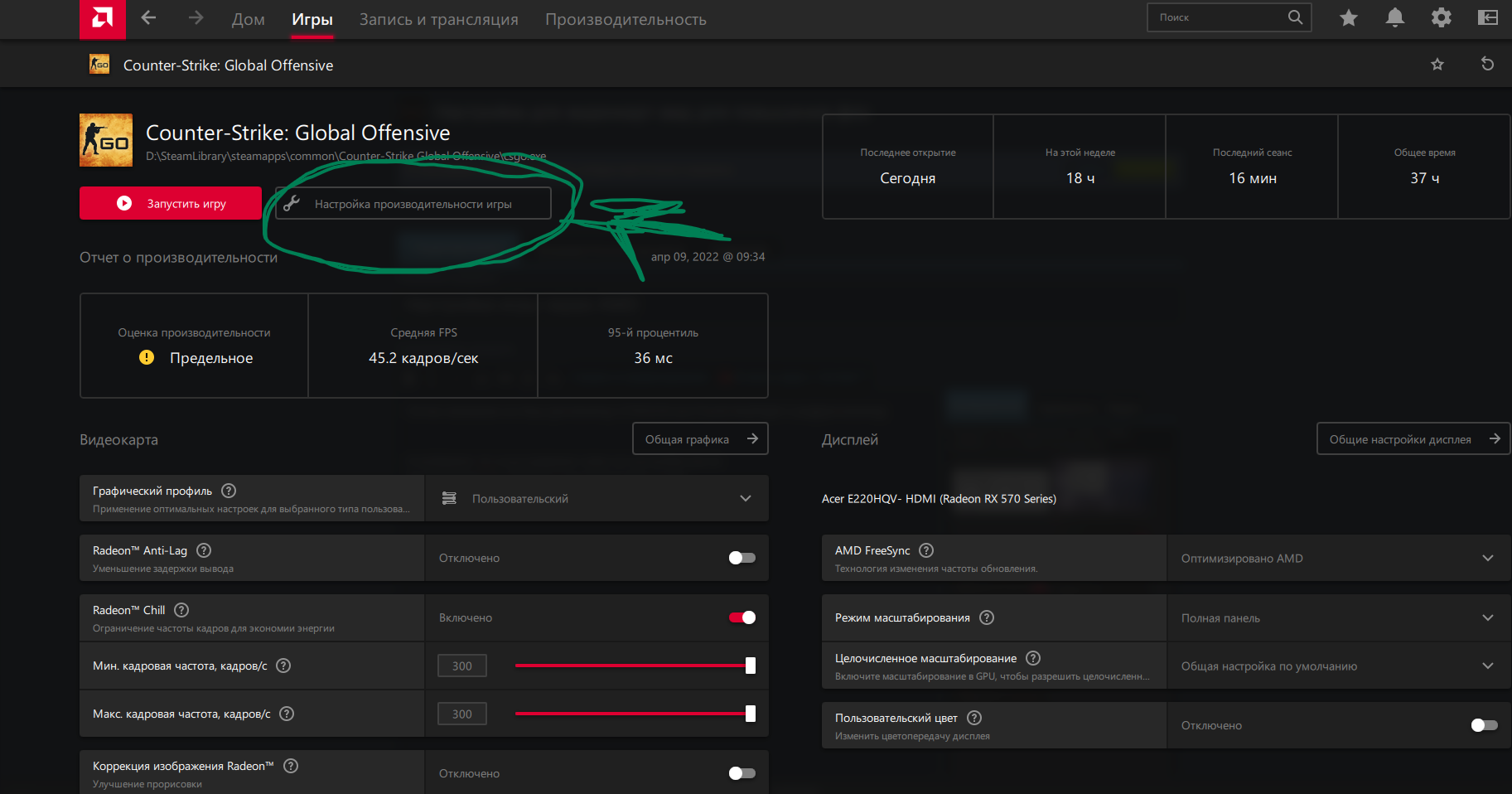Enable Коррекция изображения Radeon toggle
The height and width of the screenshot is (794, 1512).
click(x=742, y=773)
